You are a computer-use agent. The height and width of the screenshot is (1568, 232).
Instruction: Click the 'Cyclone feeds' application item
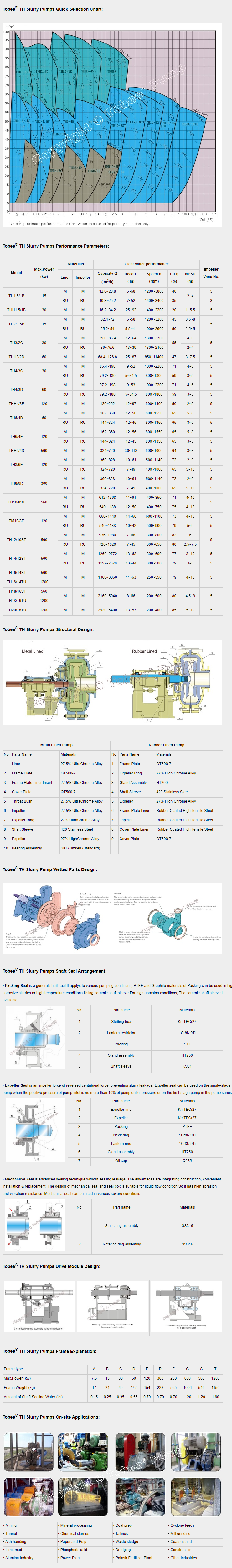(182, 1525)
